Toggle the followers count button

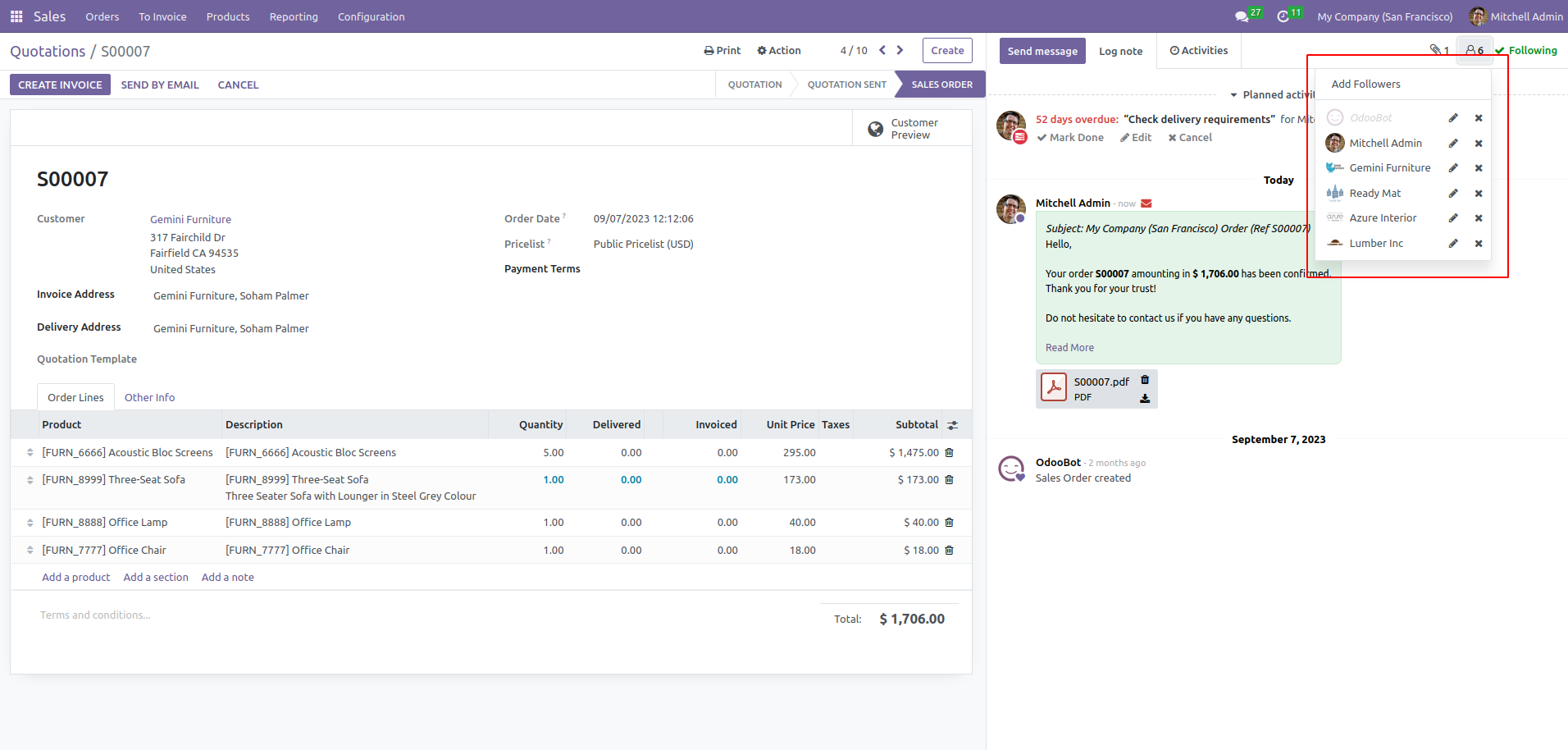[x=1475, y=50]
